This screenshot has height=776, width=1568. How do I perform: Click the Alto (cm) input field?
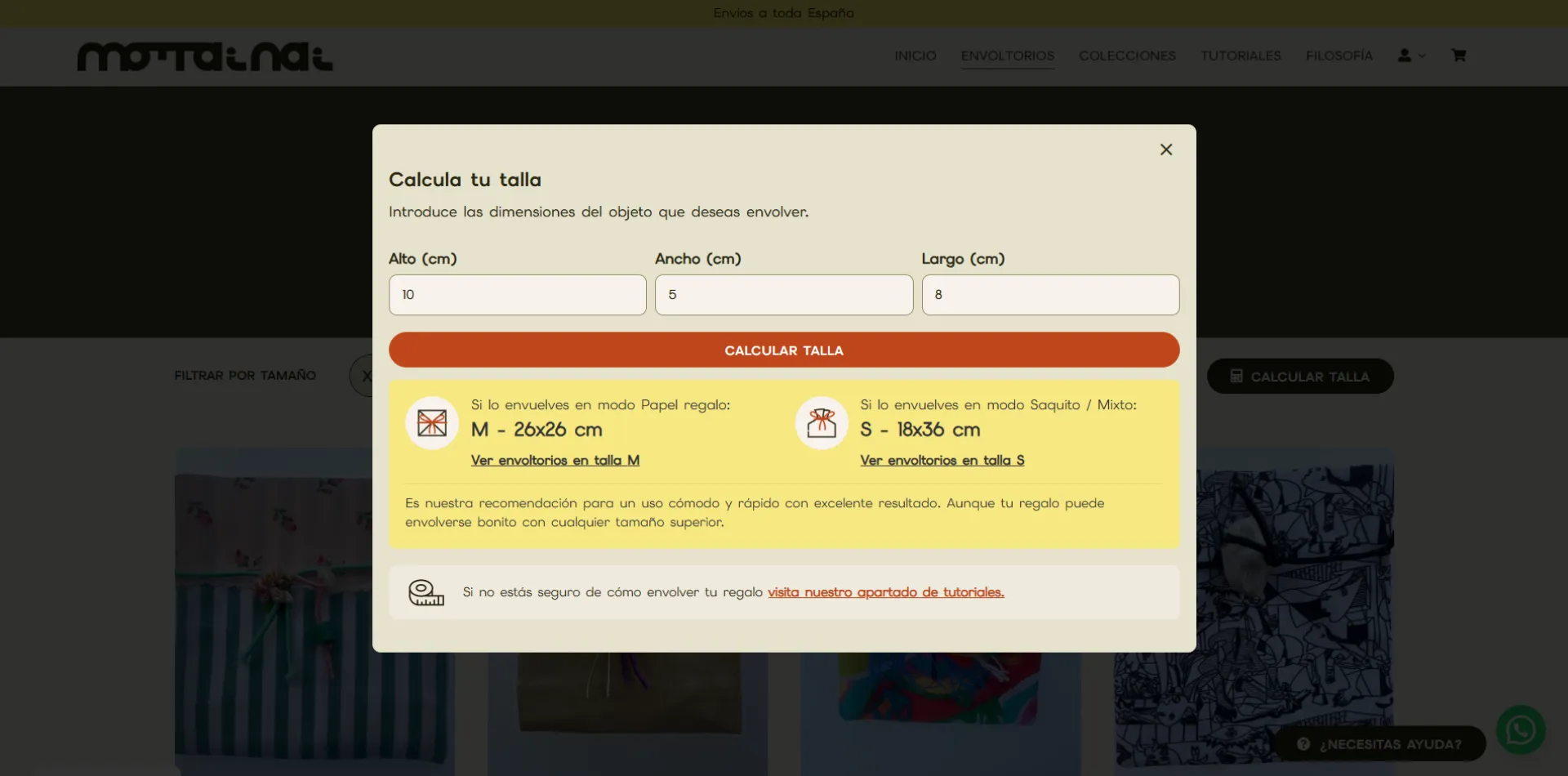coord(518,295)
